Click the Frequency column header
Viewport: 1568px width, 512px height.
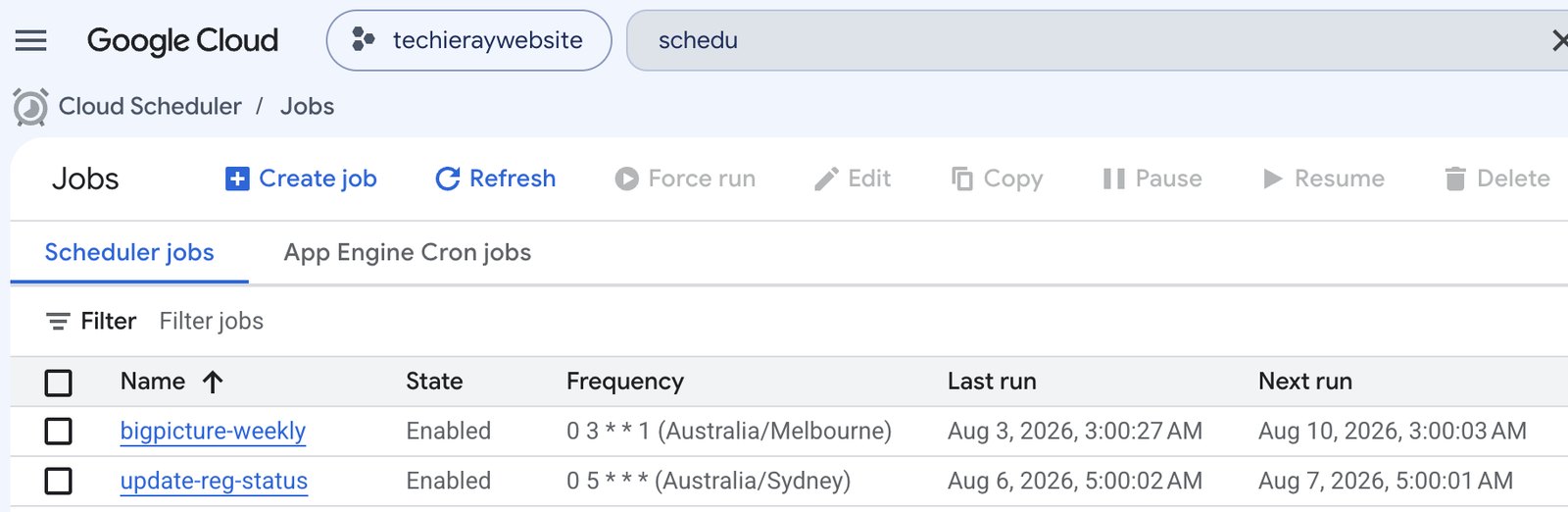click(x=625, y=382)
